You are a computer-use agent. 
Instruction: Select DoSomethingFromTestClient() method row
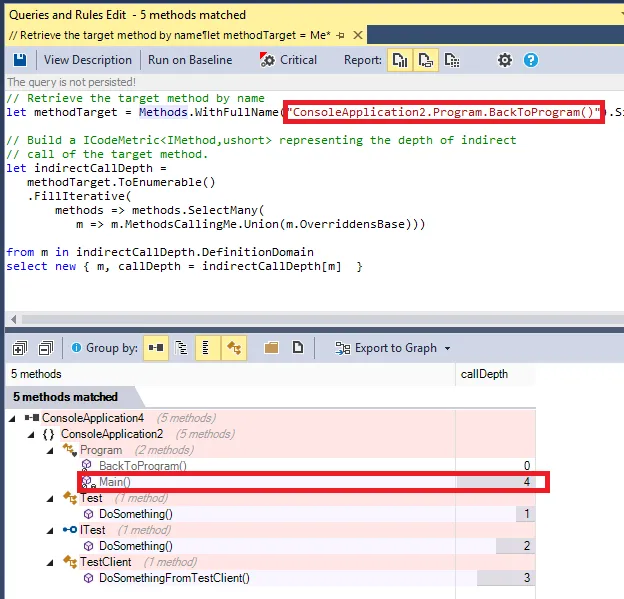(271, 578)
